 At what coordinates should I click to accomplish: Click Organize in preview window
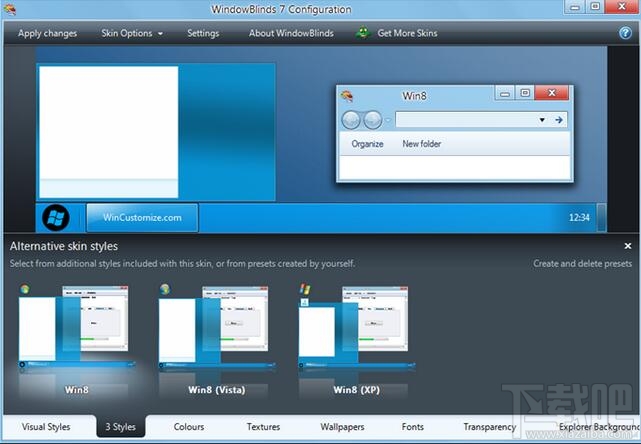tap(368, 144)
